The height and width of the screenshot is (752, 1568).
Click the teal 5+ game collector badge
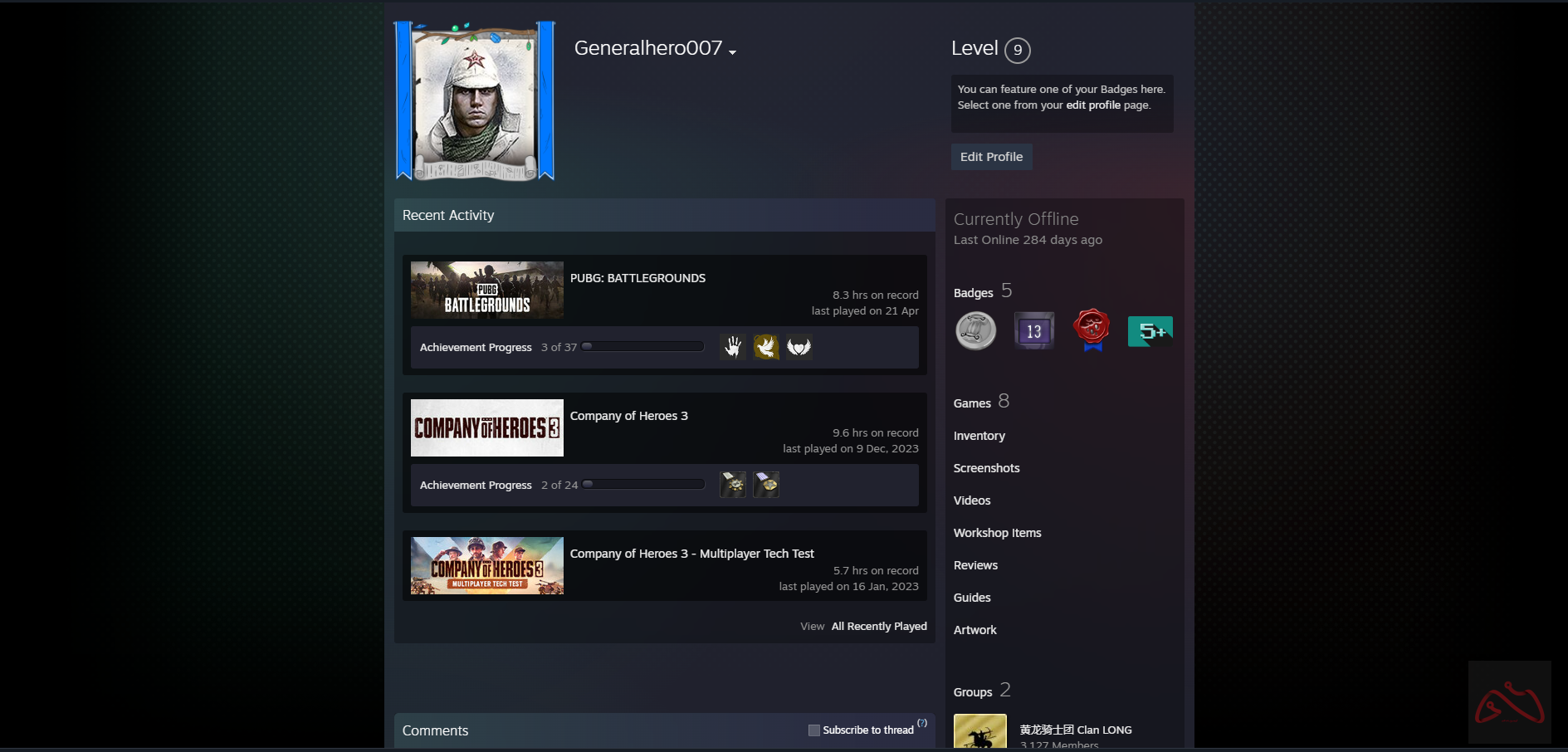pyautogui.click(x=1150, y=330)
